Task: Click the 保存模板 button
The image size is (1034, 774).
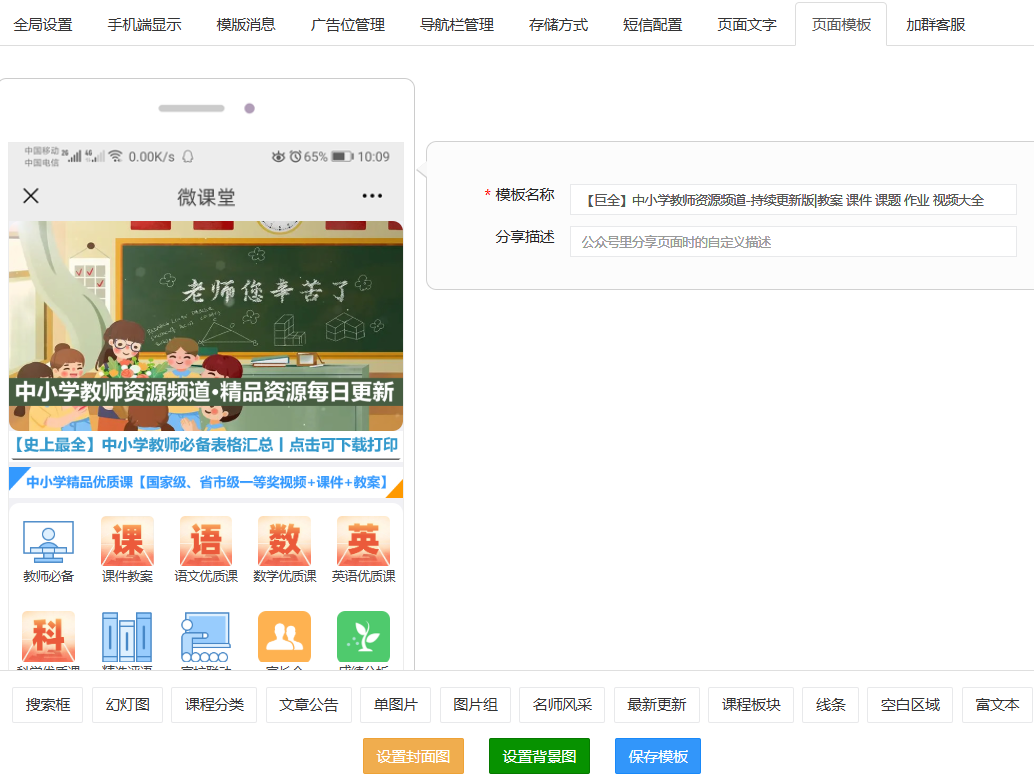Action: click(658, 757)
